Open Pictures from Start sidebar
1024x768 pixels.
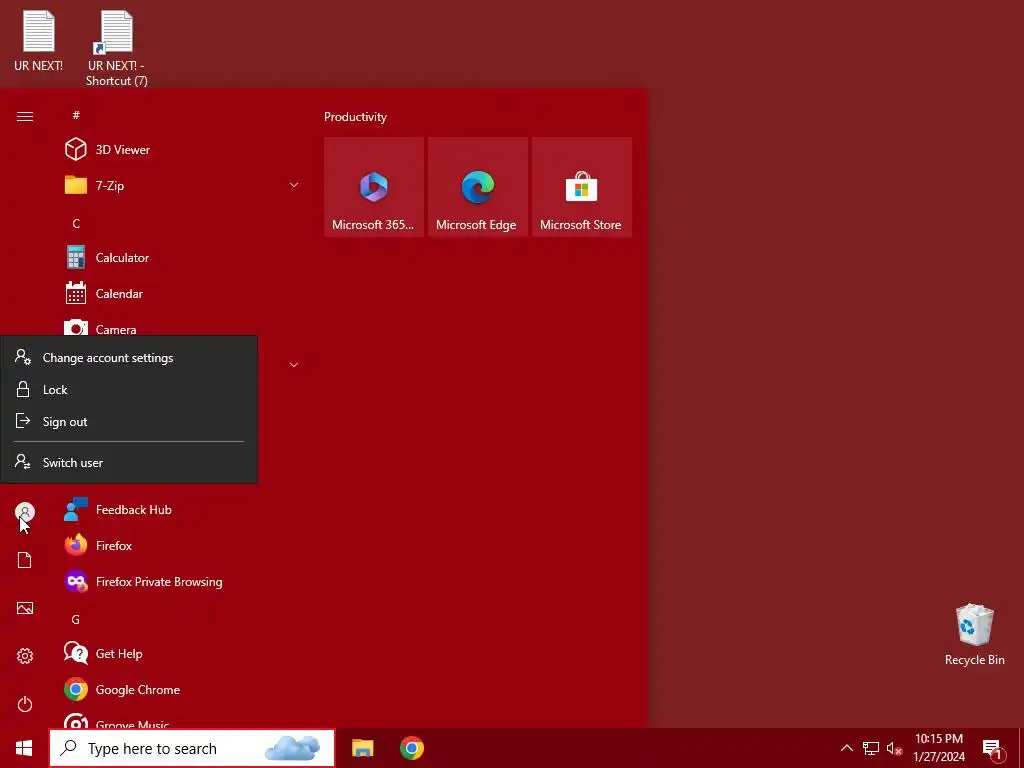tap(25, 608)
